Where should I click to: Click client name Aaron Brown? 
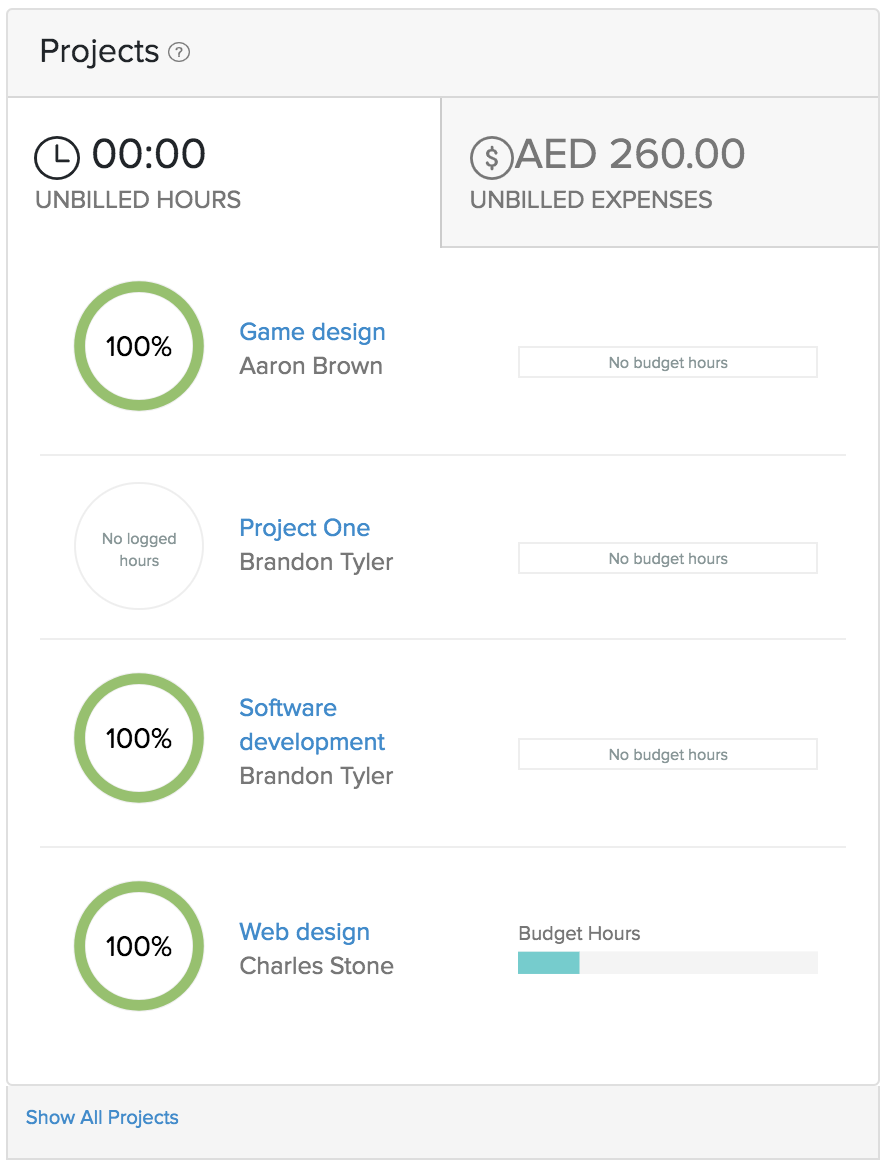coord(311,366)
